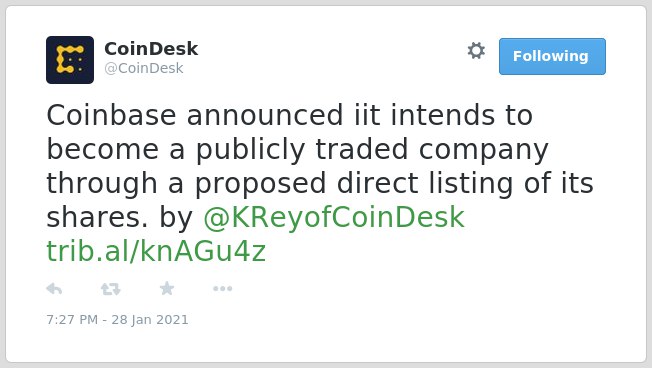Viewport: 652px width, 368px height.
Task: Click the reply arrow icon
Action: pos(54,289)
